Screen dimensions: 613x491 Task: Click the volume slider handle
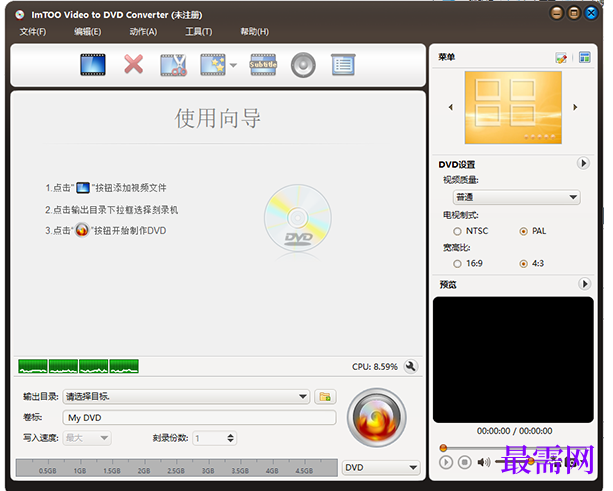tap(531, 462)
